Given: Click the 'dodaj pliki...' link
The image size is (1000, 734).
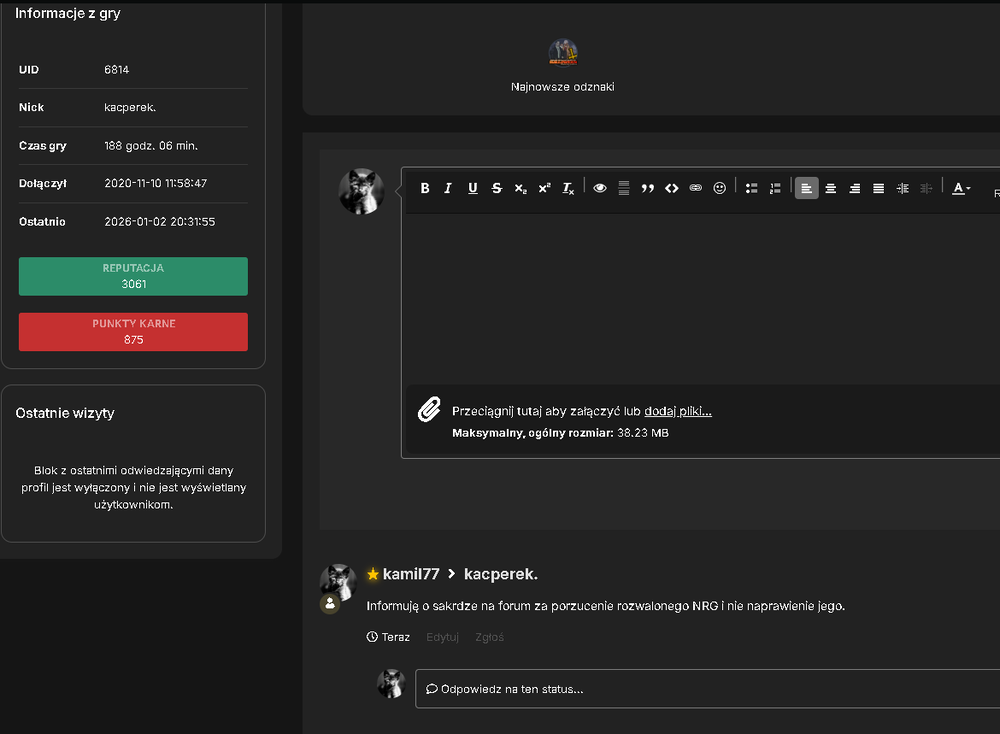Looking at the screenshot, I should [678, 411].
